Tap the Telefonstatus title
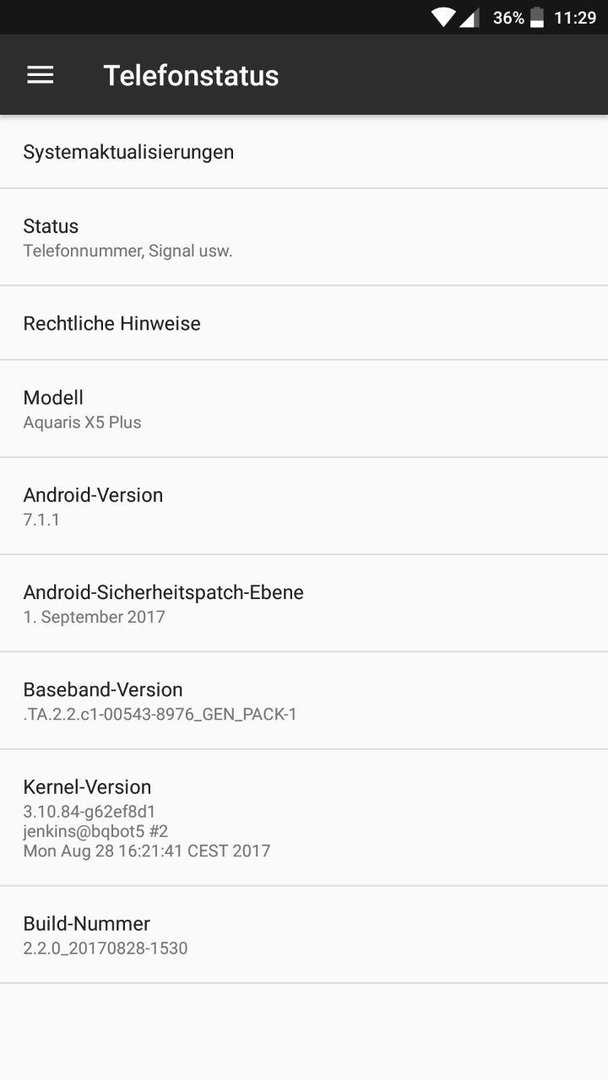 [191, 75]
